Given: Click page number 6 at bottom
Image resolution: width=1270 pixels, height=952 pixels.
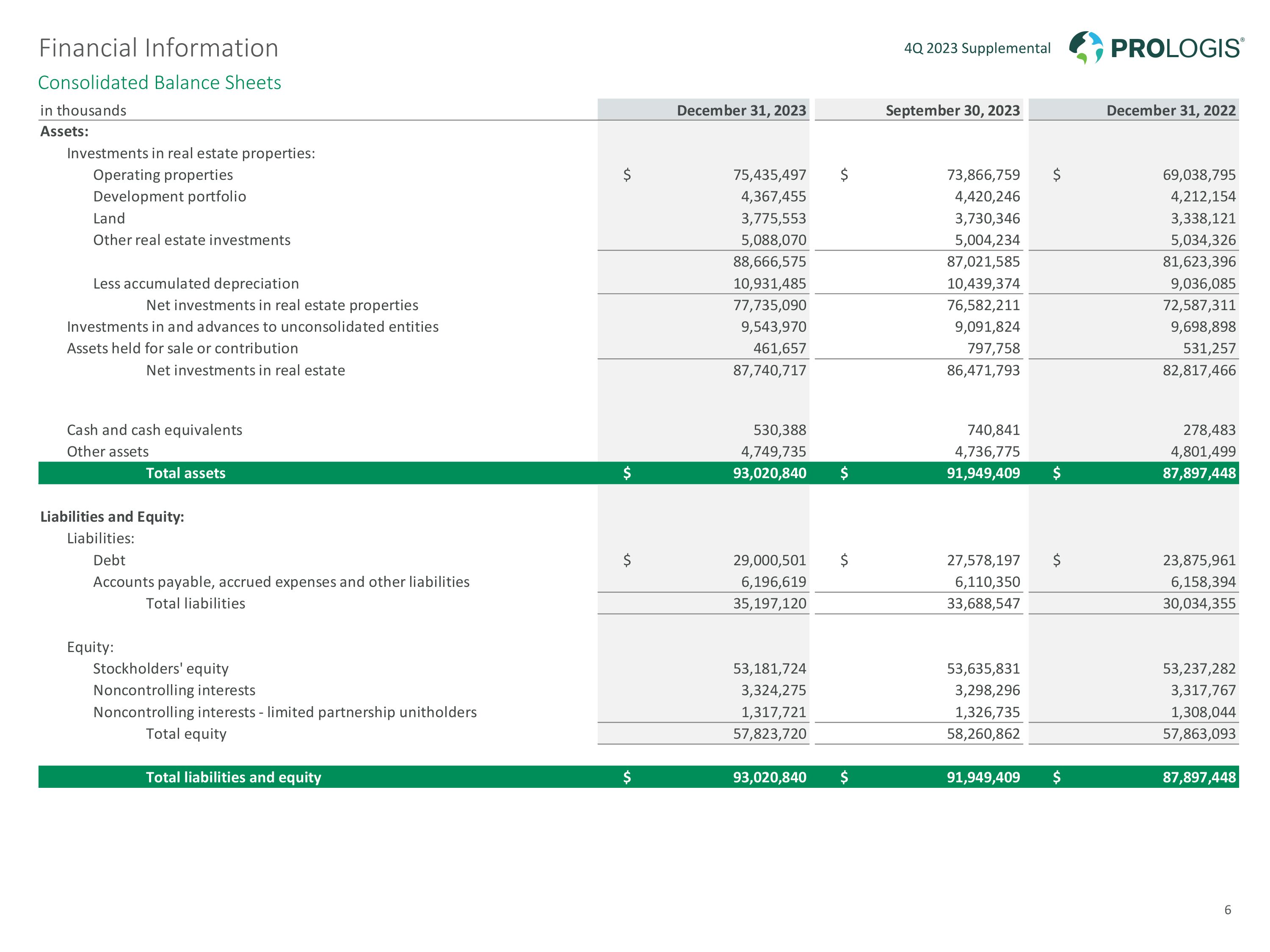Looking at the screenshot, I should click(x=1228, y=910).
